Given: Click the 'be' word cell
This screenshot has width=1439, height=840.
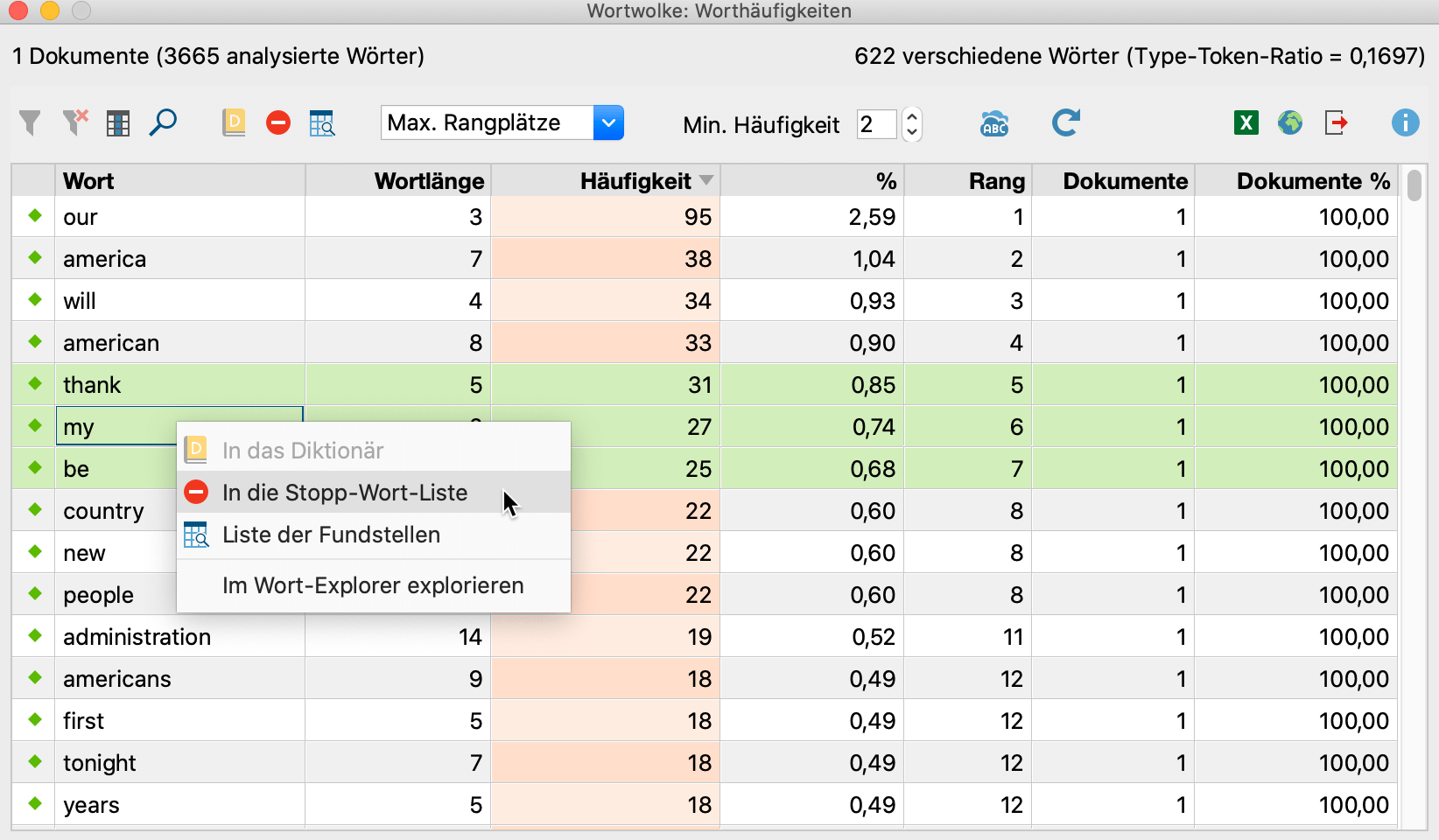Looking at the screenshot, I should [117, 469].
